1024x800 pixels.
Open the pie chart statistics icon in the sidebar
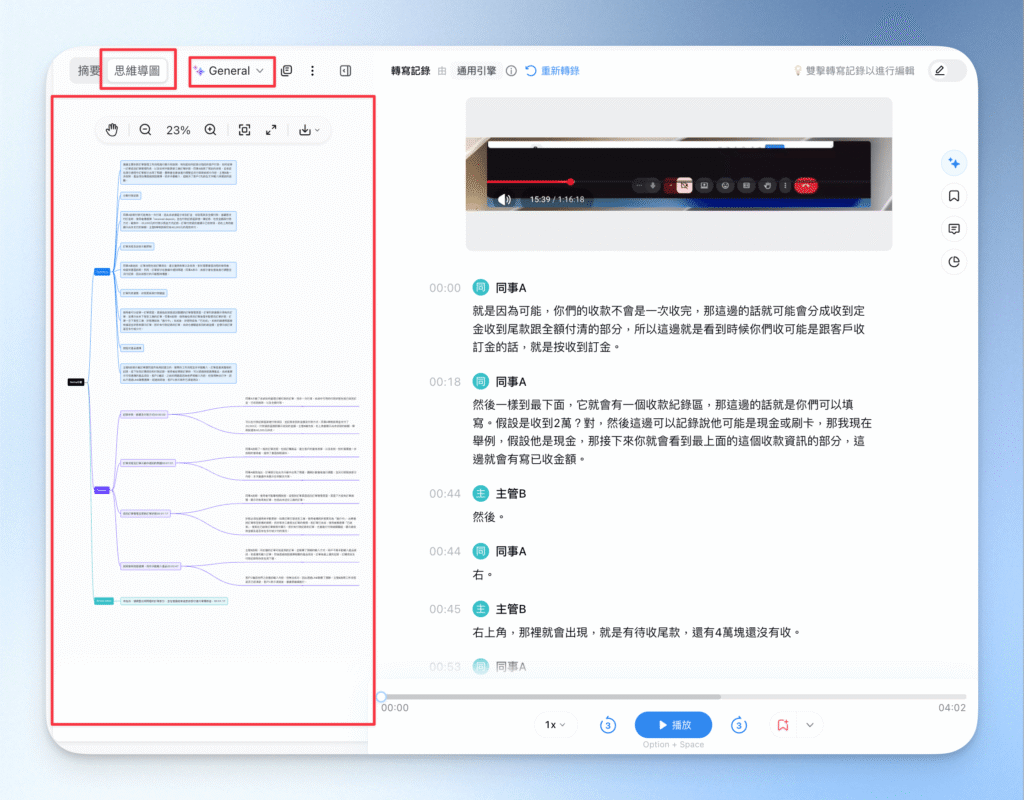pos(954,262)
